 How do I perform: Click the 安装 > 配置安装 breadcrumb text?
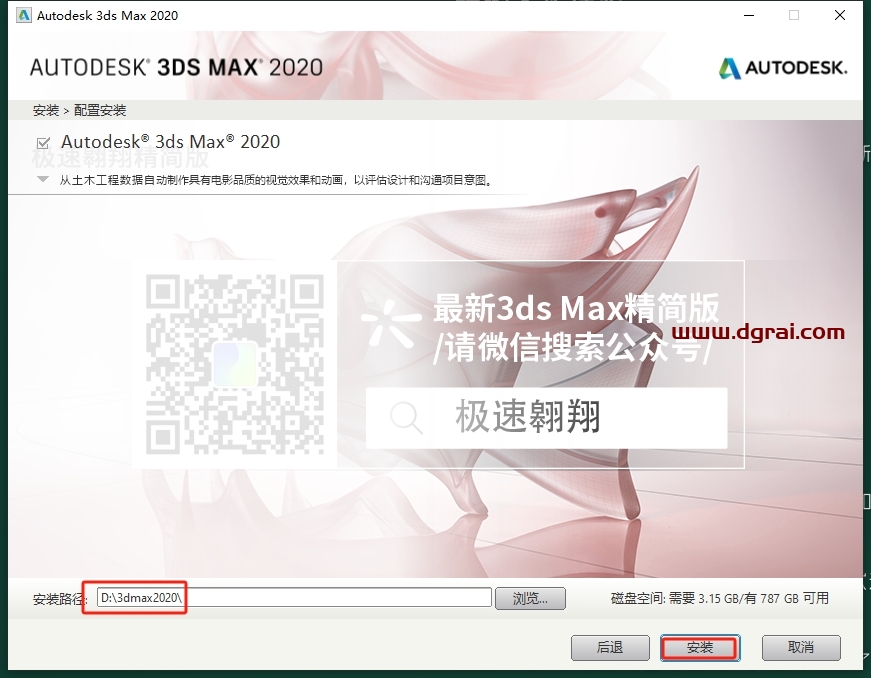79,110
